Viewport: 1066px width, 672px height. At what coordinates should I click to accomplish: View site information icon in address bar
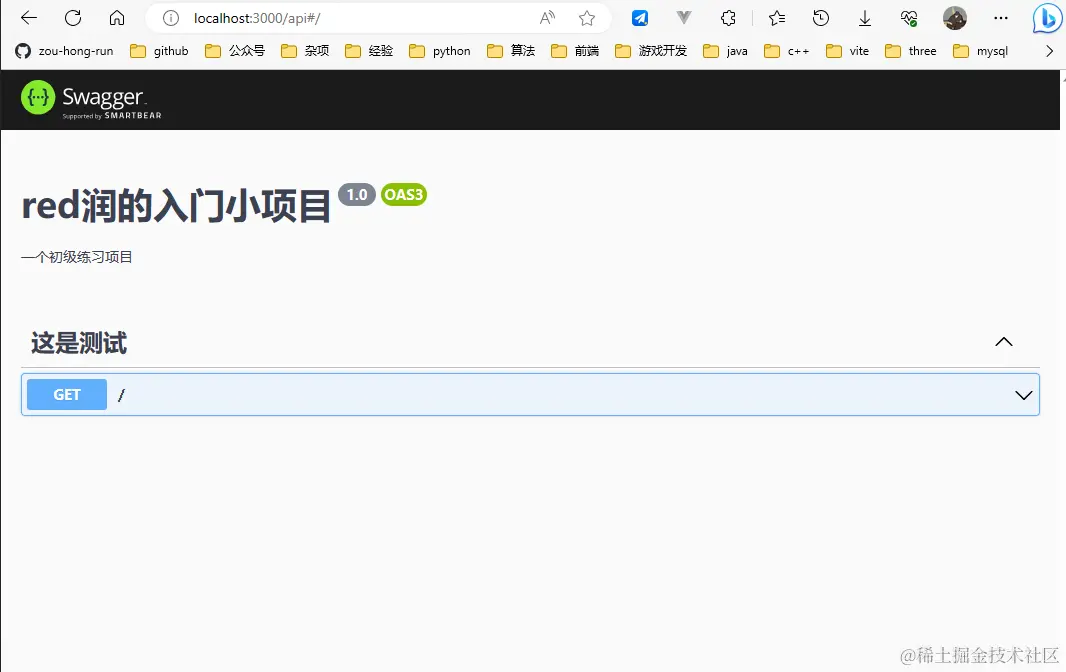coord(171,18)
